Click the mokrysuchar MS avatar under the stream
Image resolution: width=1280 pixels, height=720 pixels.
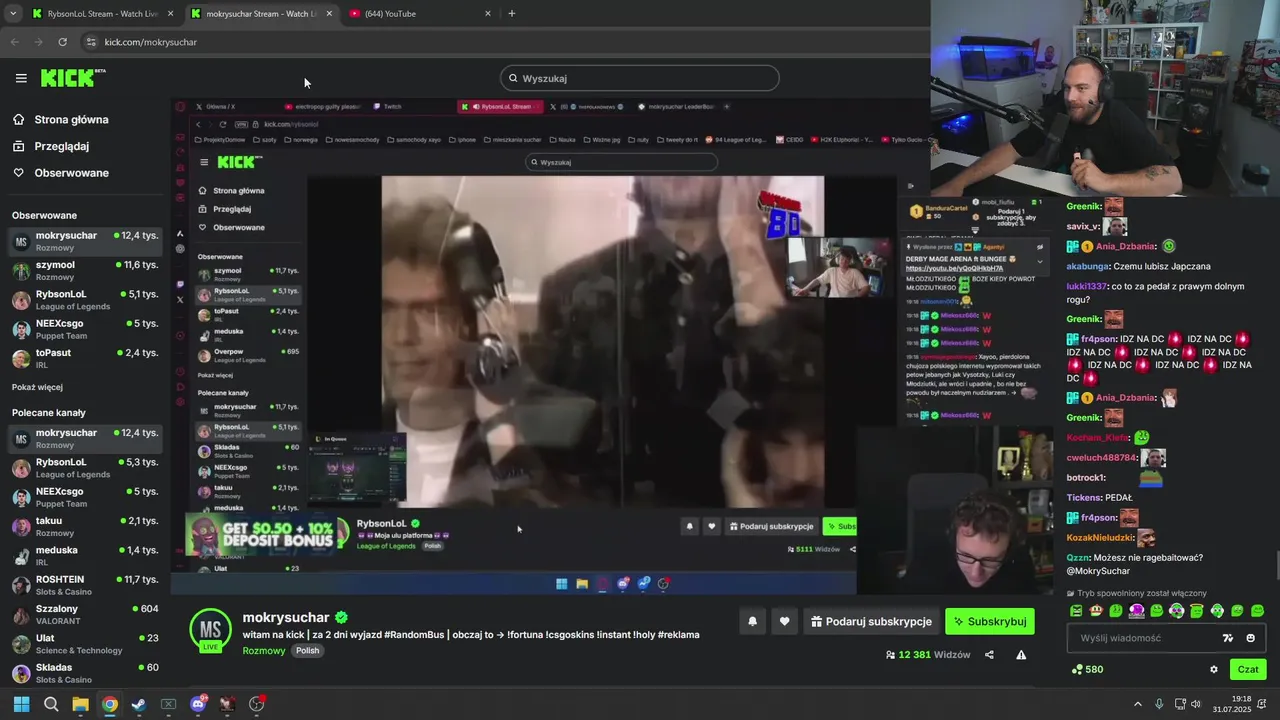pyautogui.click(x=210, y=629)
